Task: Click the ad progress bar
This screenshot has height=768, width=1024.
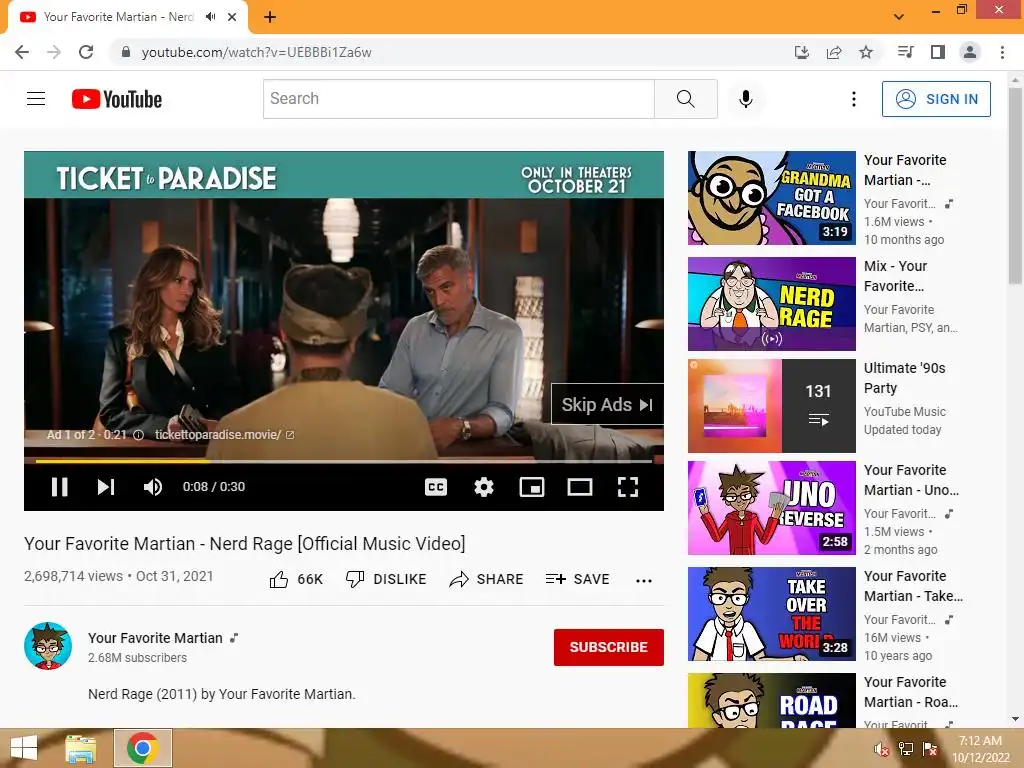Action: coord(344,461)
